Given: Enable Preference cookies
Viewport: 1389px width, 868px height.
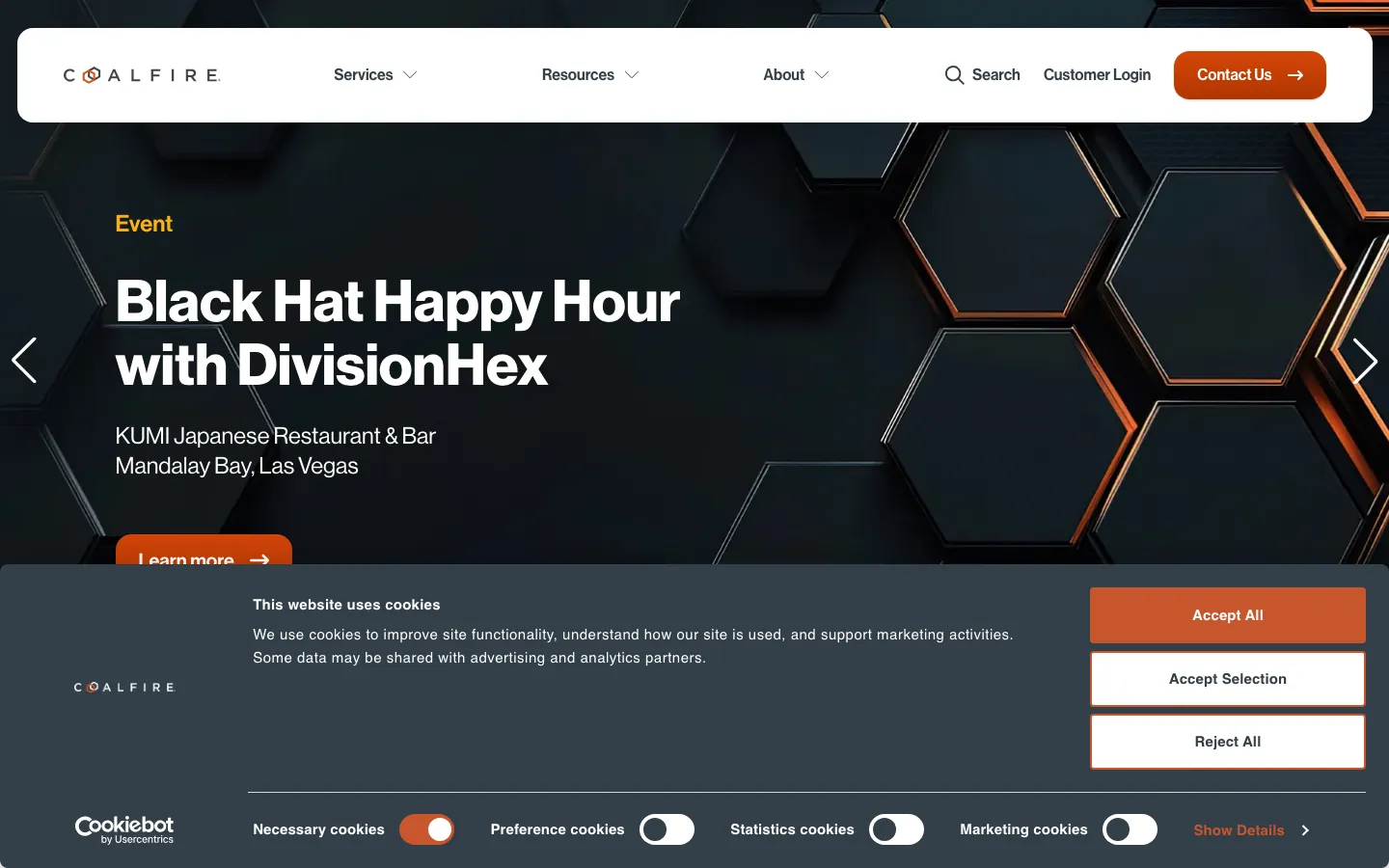Looking at the screenshot, I should pos(667,829).
